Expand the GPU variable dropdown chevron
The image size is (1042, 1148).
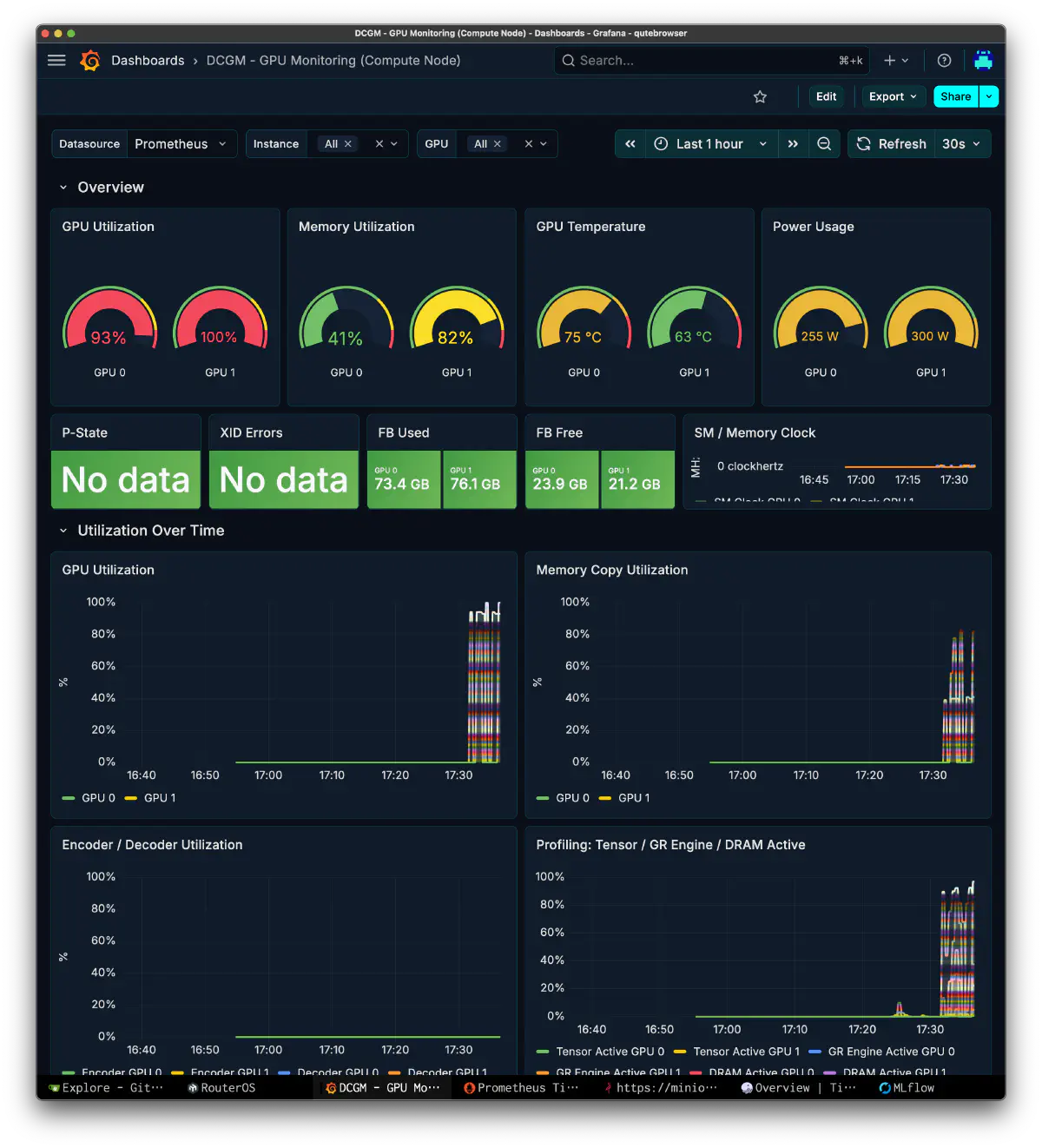click(544, 144)
